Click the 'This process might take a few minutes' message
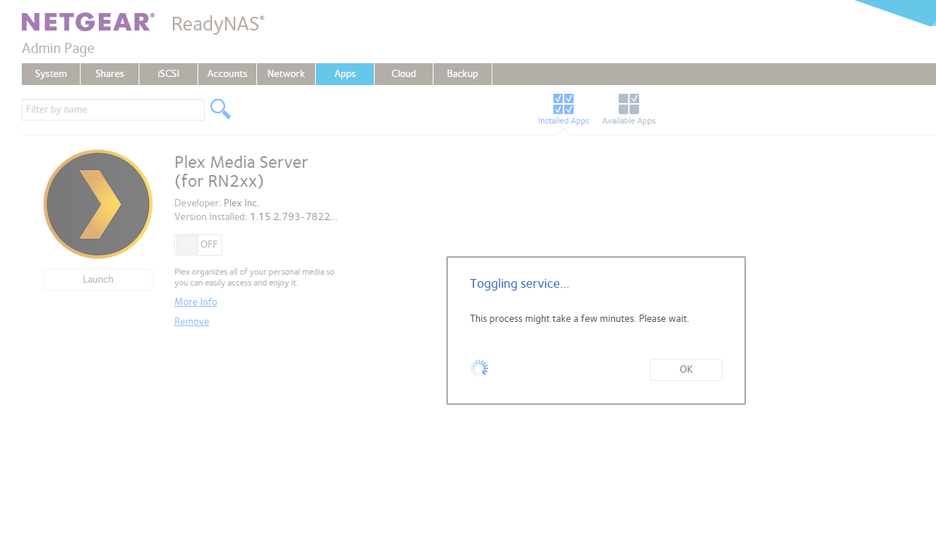The image size is (936, 534). click(579, 319)
